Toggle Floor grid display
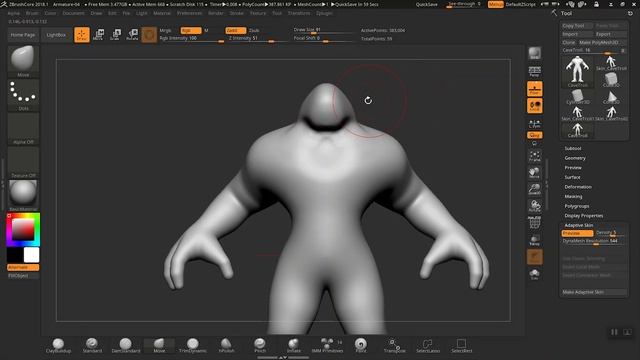The height and width of the screenshot is (360, 640). [x=535, y=89]
